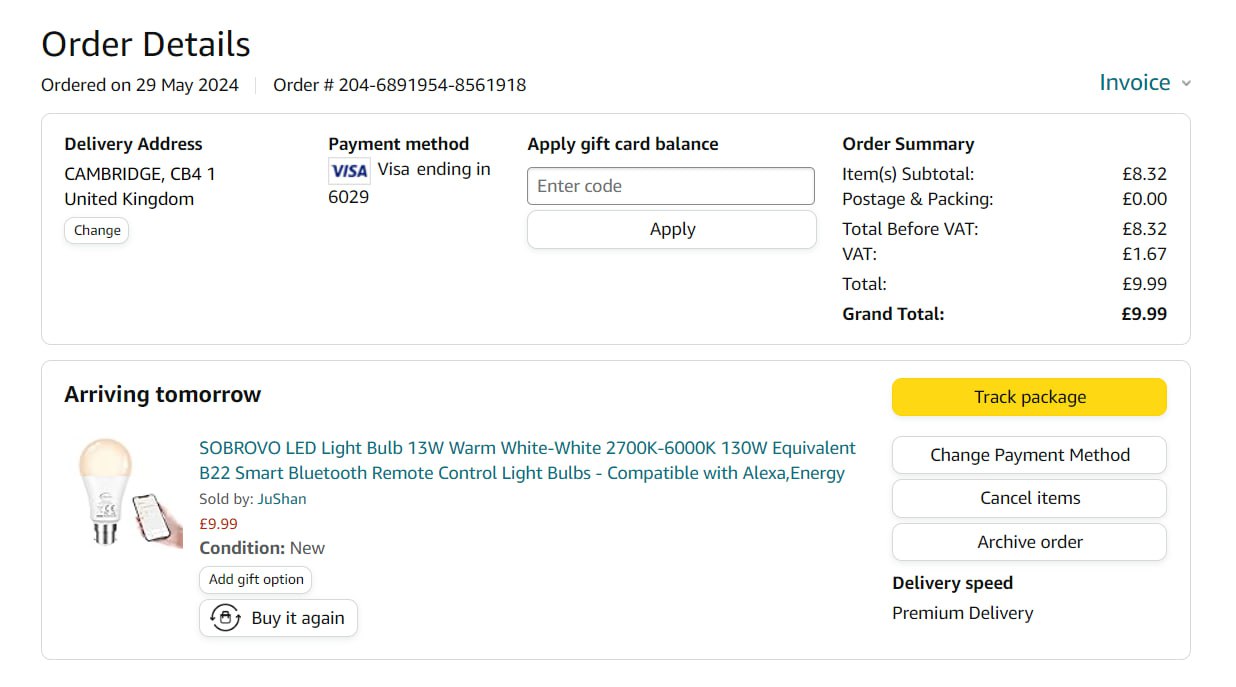Click the gift card Enter code field

(x=670, y=186)
